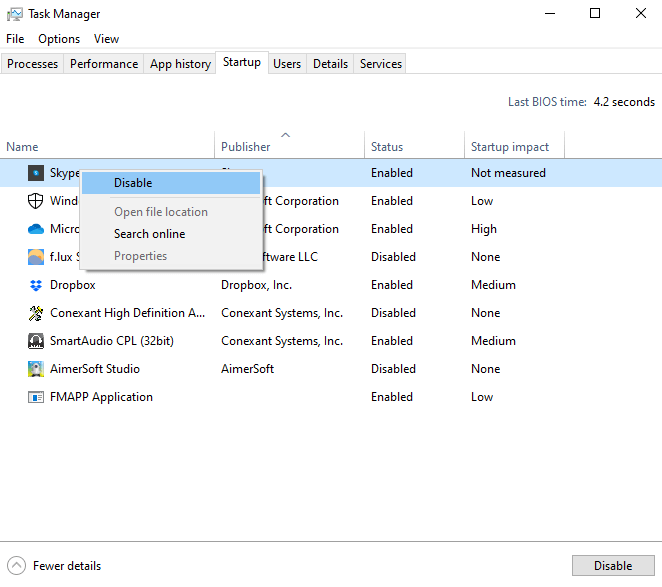Click the Microsoft OneDrive cloud icon
Image resolution: width=662 pixels, height=587 pixels.
[36, 229]
